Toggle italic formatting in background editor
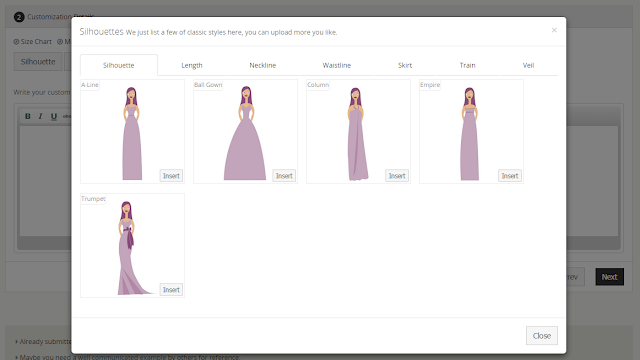640x360 pixels. (x=40, y=116)
